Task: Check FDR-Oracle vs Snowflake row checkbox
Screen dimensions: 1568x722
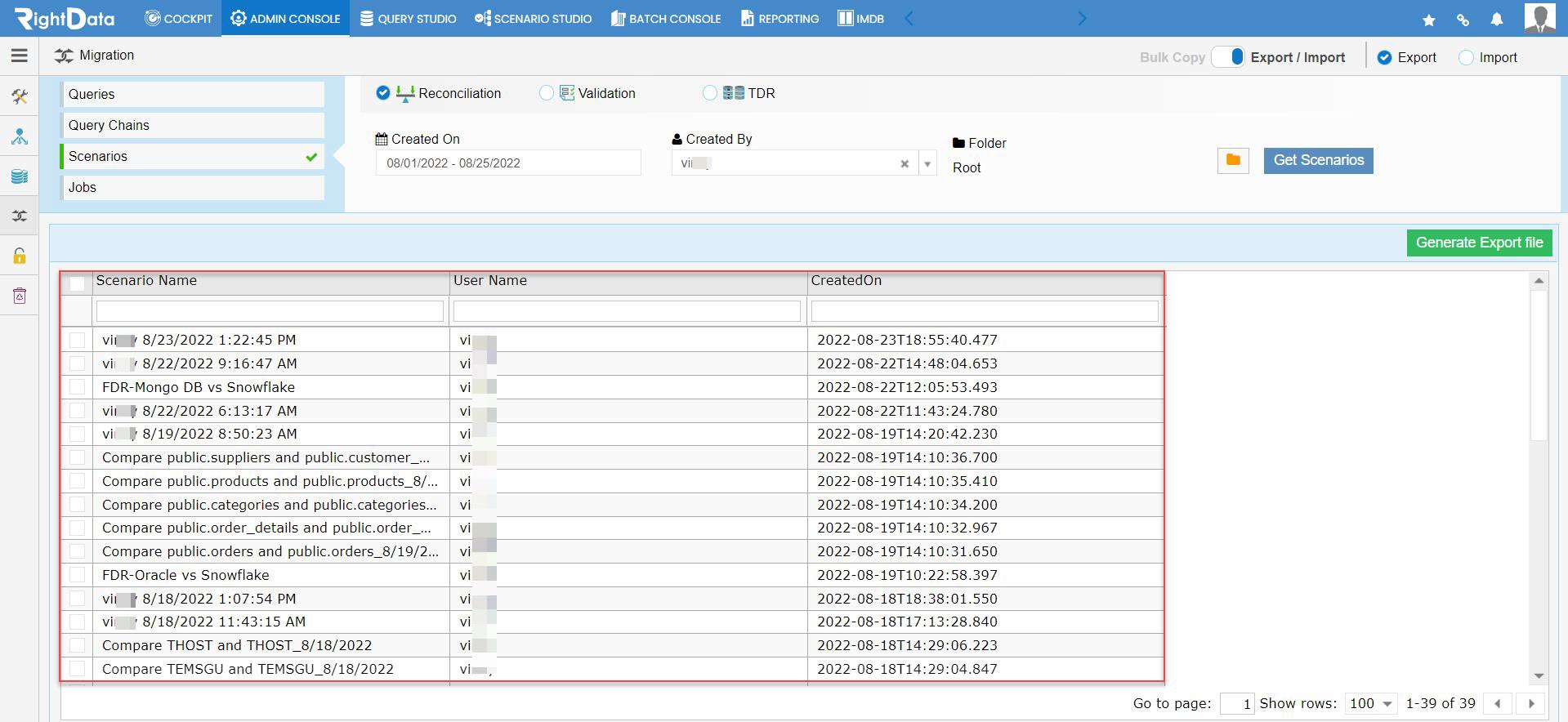Action: (x=78, y=575)
